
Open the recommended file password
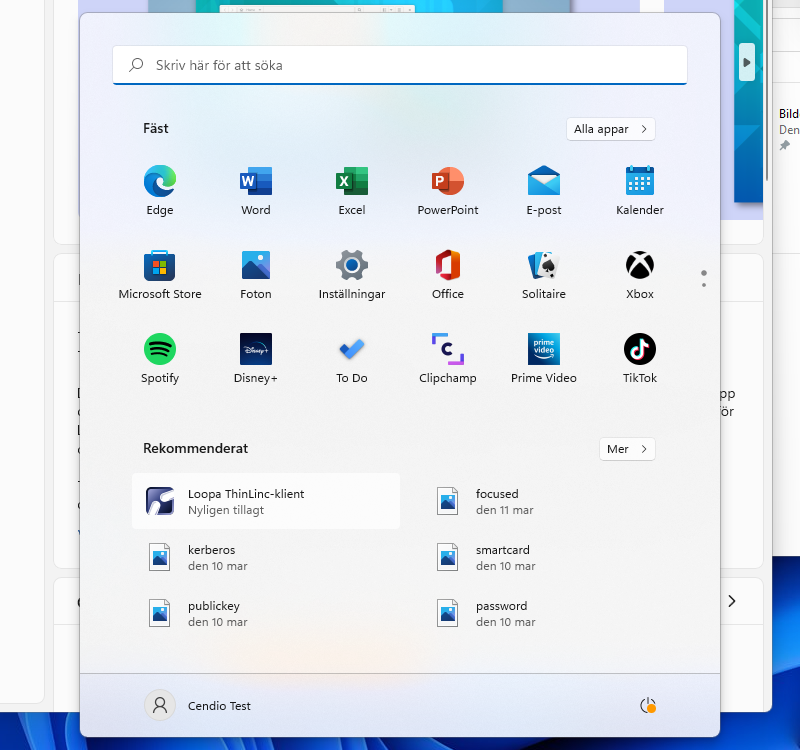(x=553, y=613)
